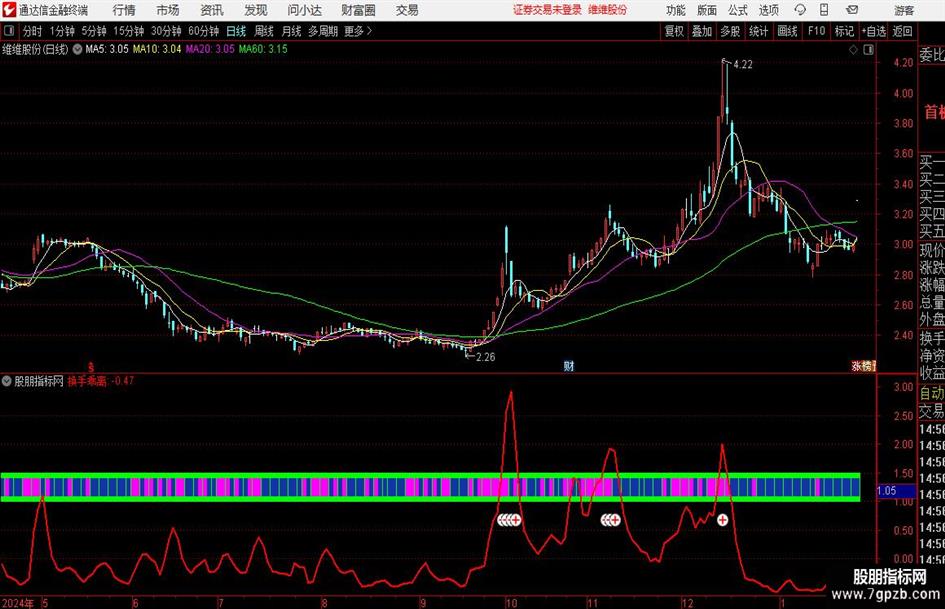Image resolution: width=945 pixels, height=609 pixels.
Task: Switch to 60分钟 period tab
Action: point(203,31)
